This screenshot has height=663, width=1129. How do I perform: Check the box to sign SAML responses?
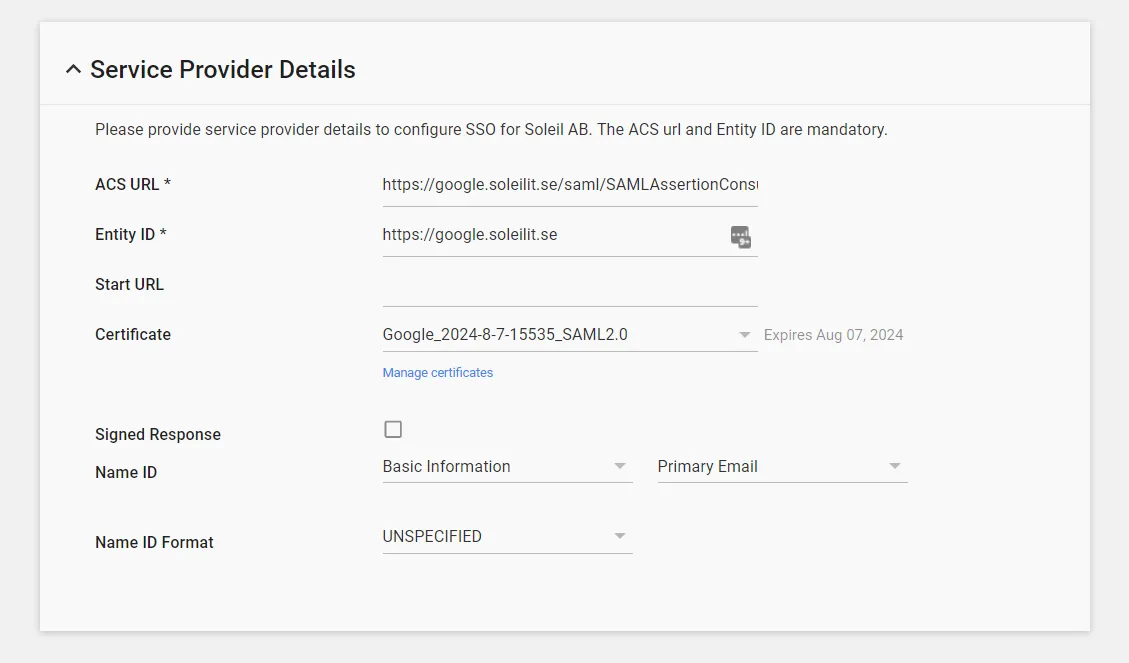[x=393, y=428]
